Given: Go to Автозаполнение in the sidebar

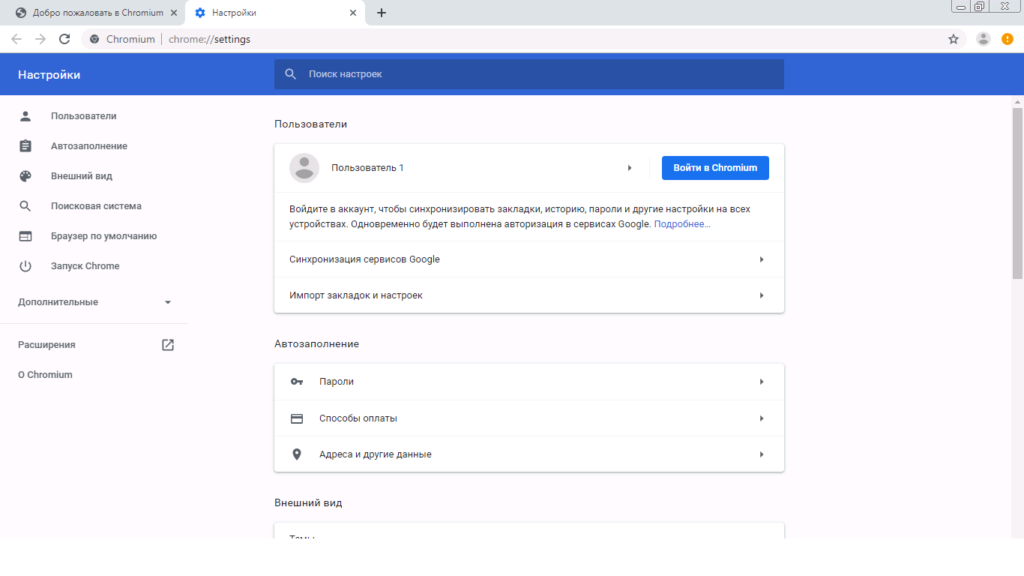Looking at the screenshot, I should (89, 146).
